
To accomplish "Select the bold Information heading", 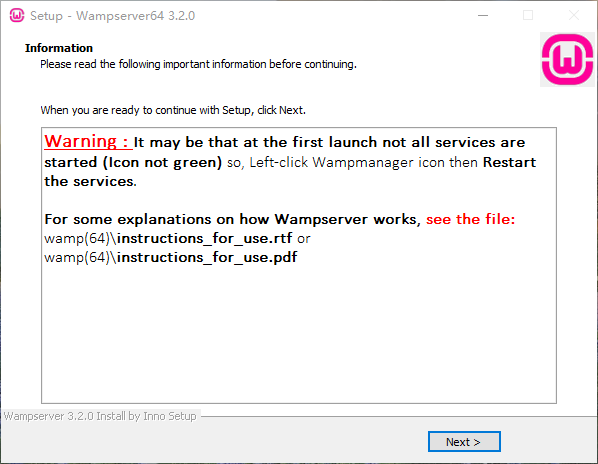I will tap(59, 48).
